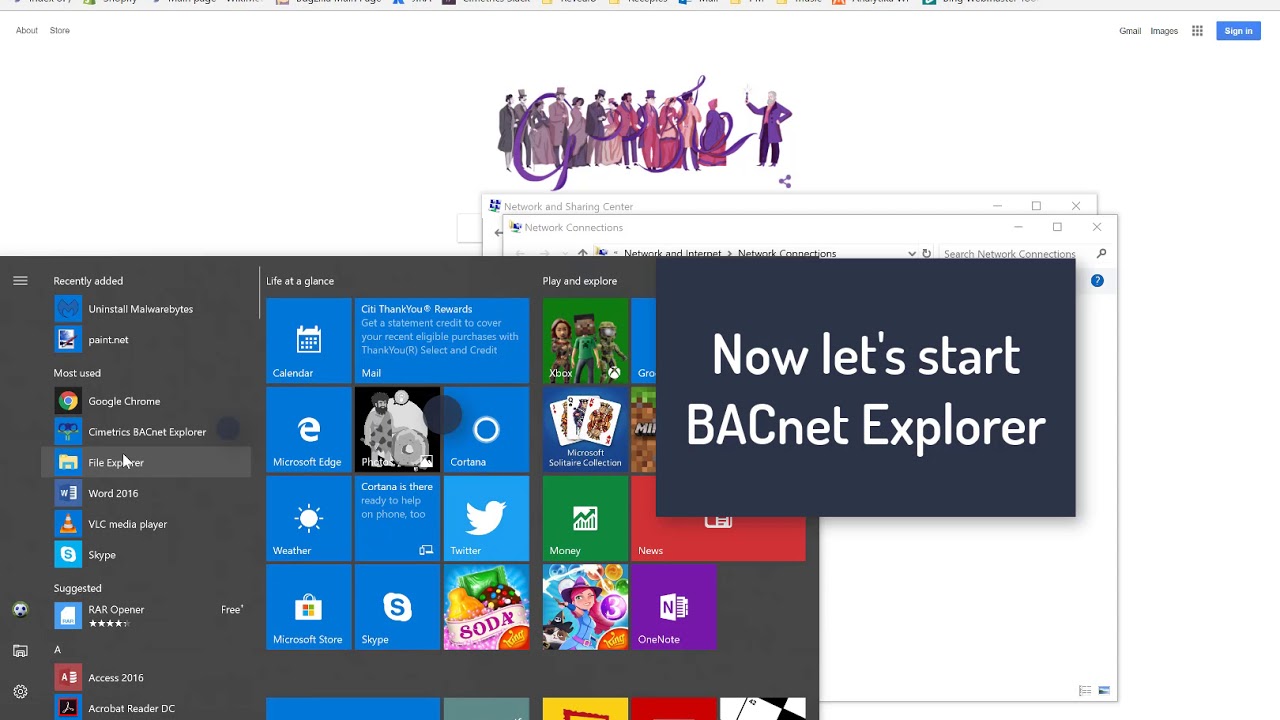Refresh the Network Connections address bar
The height and width of the screenshot is (720, 1280).
[x=926, y=254]
